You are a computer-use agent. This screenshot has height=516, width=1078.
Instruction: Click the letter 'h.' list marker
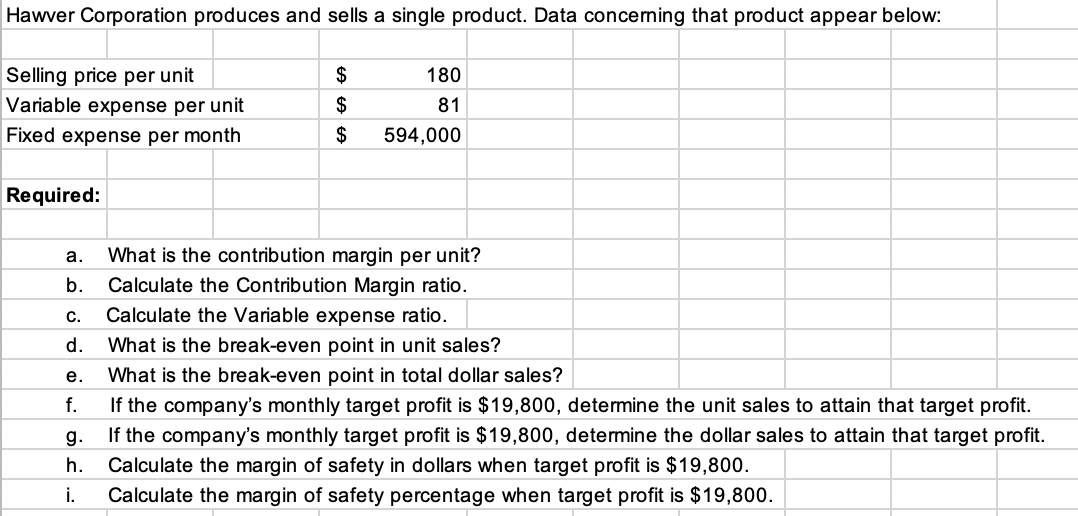click(75, 465)
